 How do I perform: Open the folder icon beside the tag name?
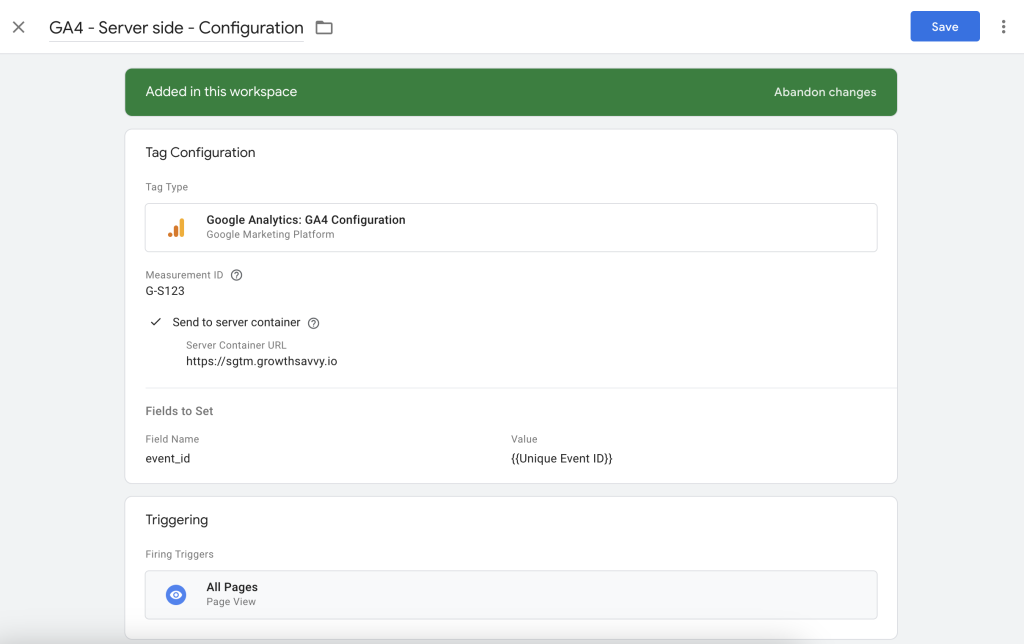(x=324, y=27)
